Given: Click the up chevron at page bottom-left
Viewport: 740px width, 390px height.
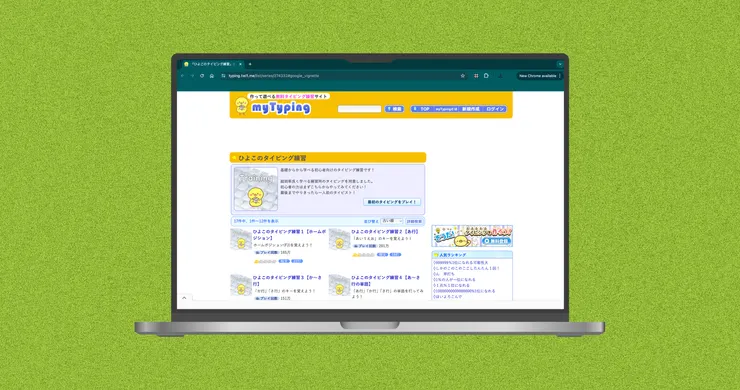Looking at the screenshot, I should pos(184,298).
